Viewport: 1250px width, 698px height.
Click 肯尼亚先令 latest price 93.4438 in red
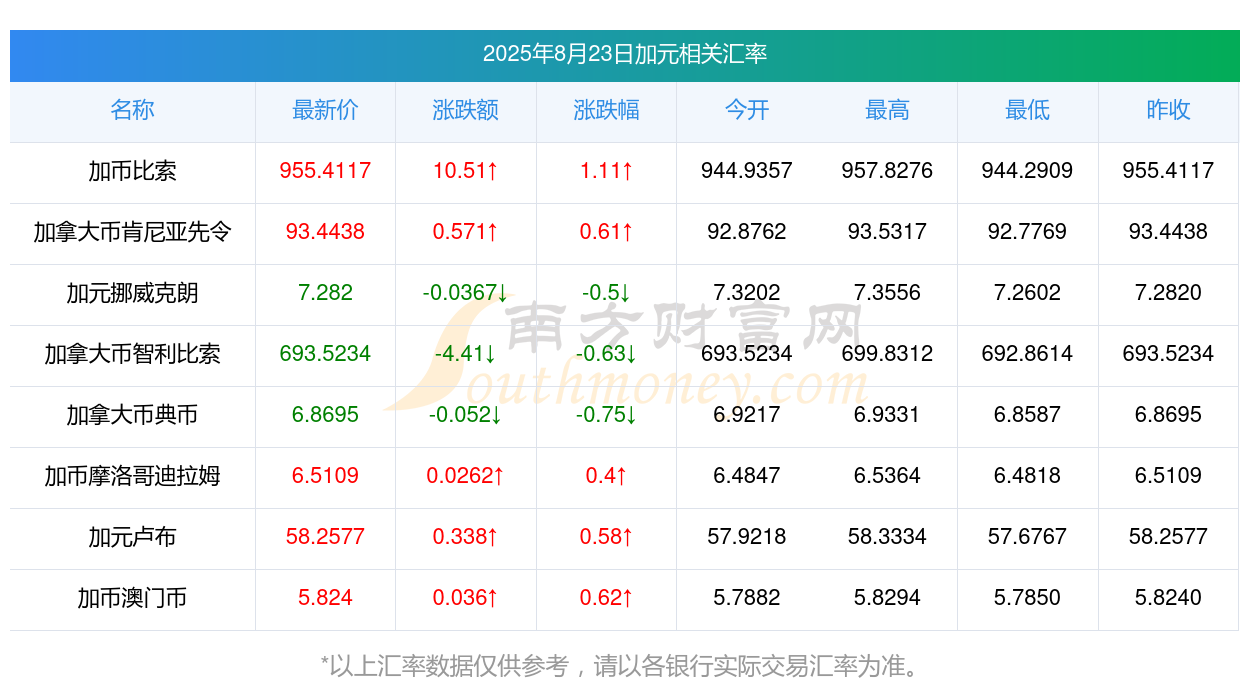325,232
